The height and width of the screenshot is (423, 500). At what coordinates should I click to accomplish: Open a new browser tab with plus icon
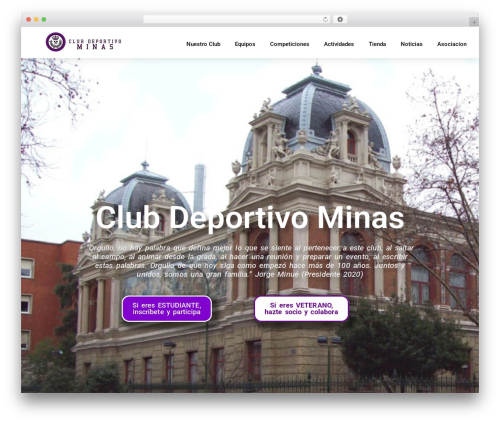[x=474, y=22]
